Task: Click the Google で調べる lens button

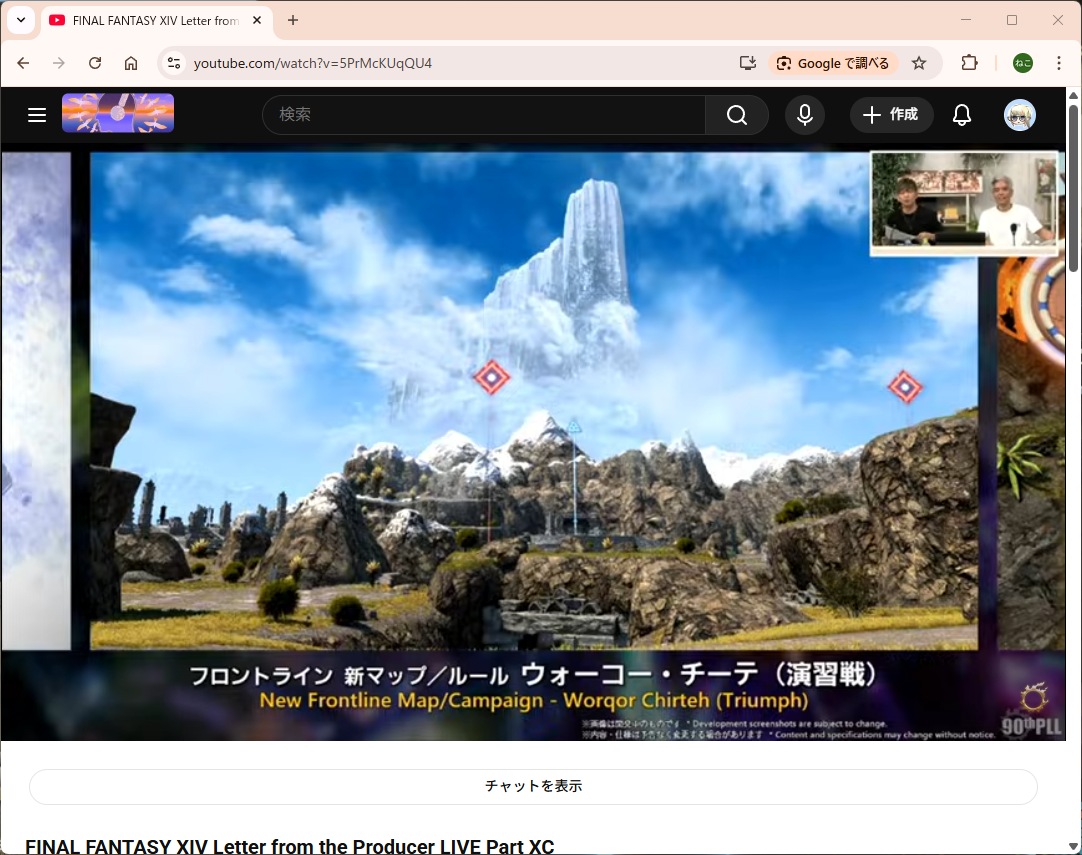Action: [833, 63]
